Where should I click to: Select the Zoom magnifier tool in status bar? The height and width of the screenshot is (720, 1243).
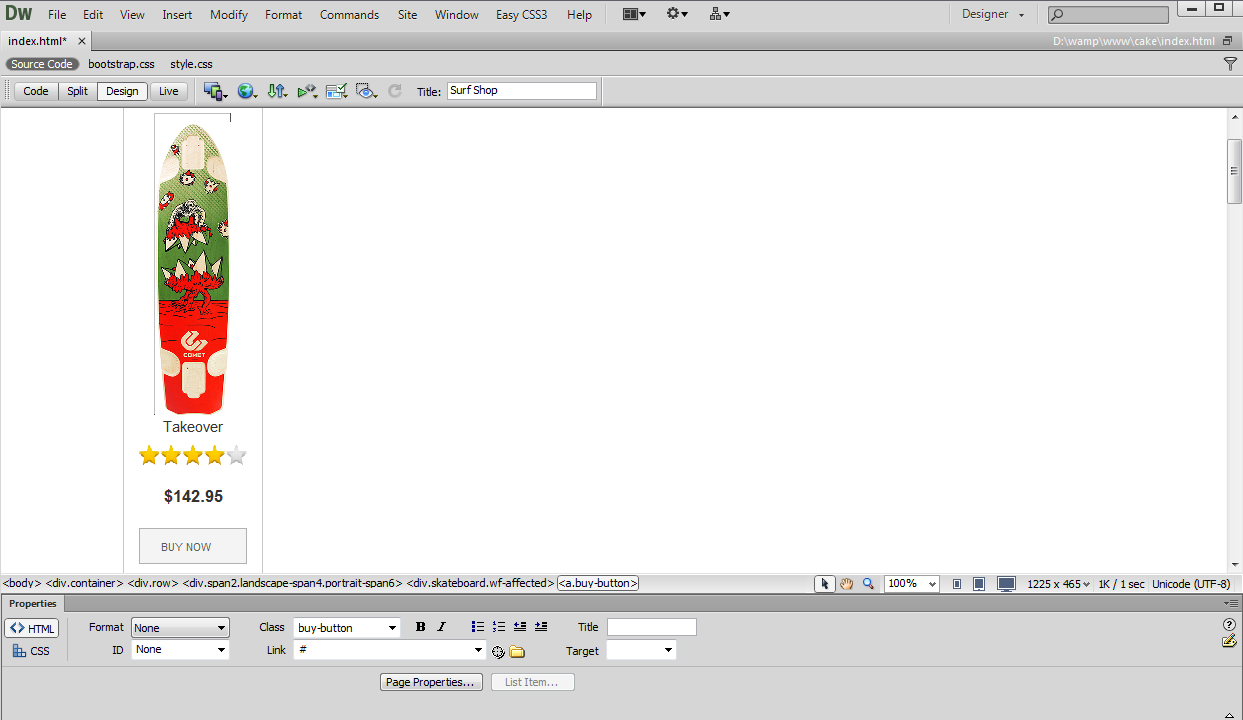[868, 584]
